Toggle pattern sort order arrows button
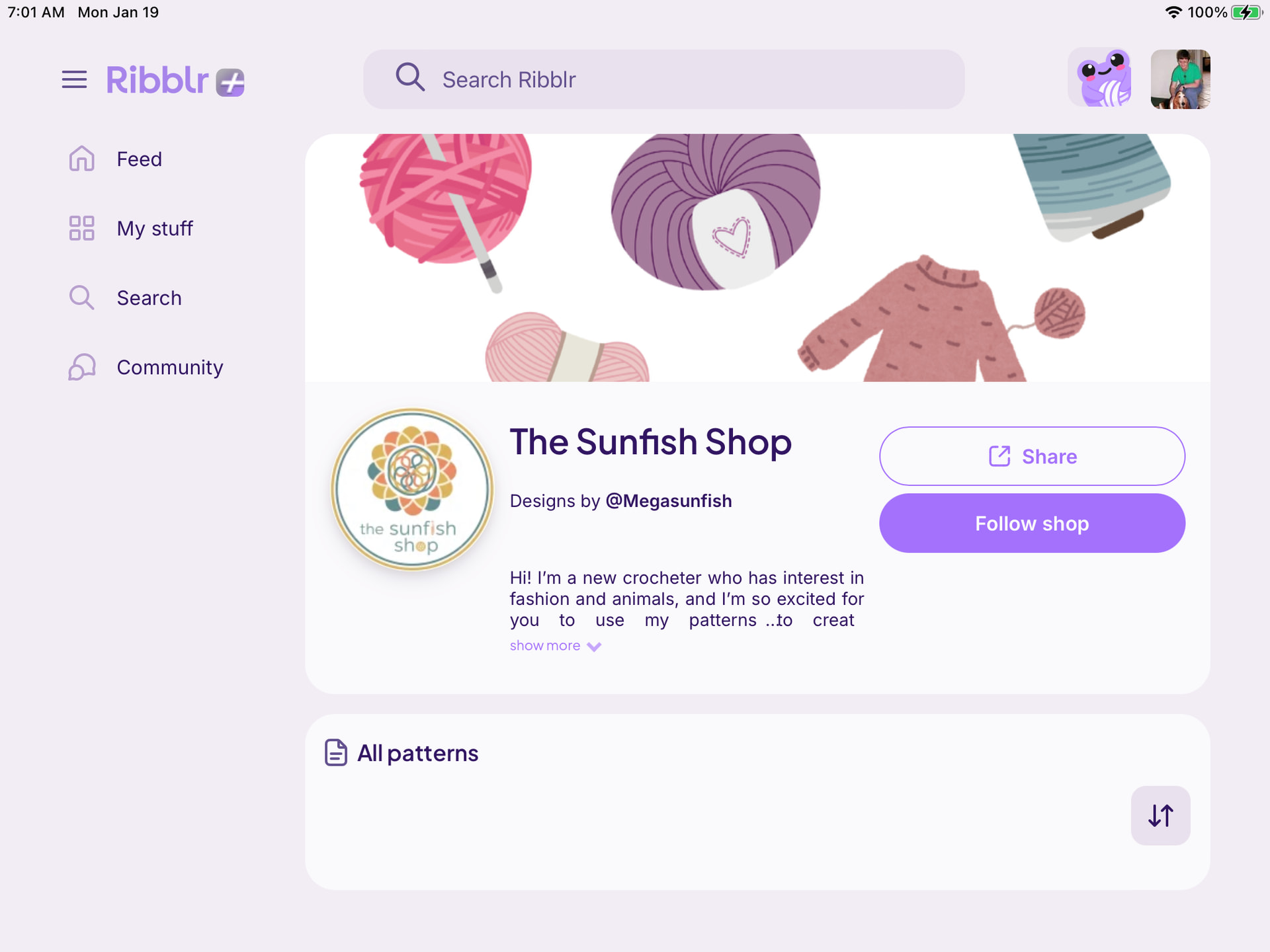This screenshot has width=1270, height=952. tap(1160, 815)
